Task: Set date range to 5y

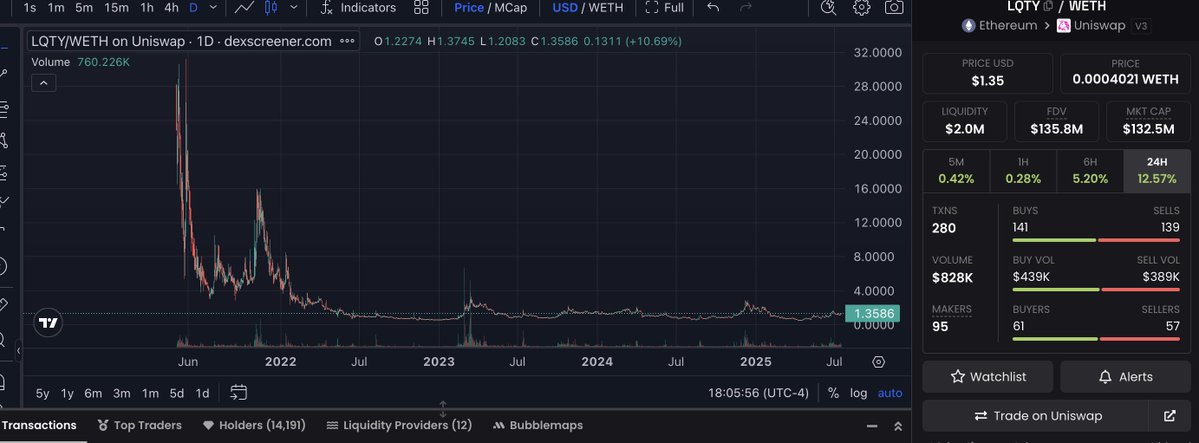Action: pyautogui.click(x=43, y=393)
